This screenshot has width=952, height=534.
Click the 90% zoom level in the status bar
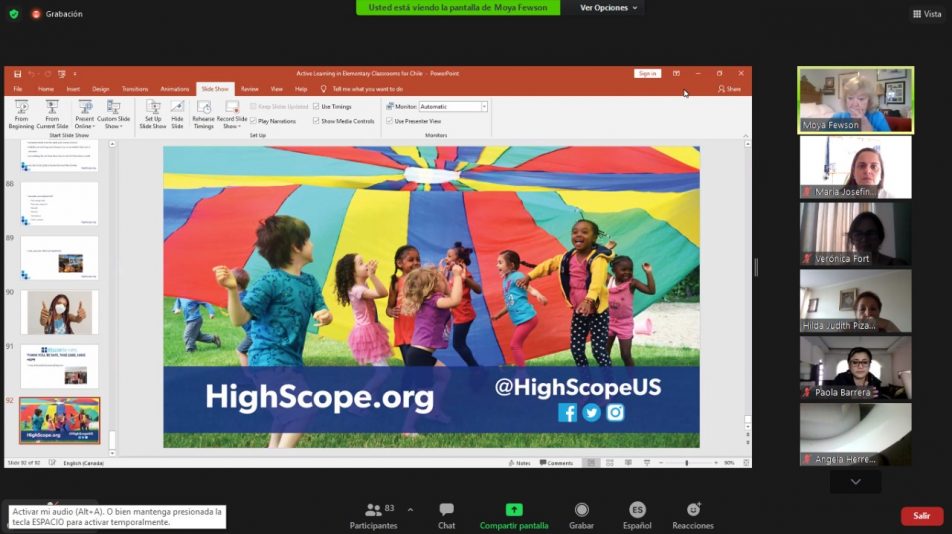pyautogui.click(x=729, y=463)
